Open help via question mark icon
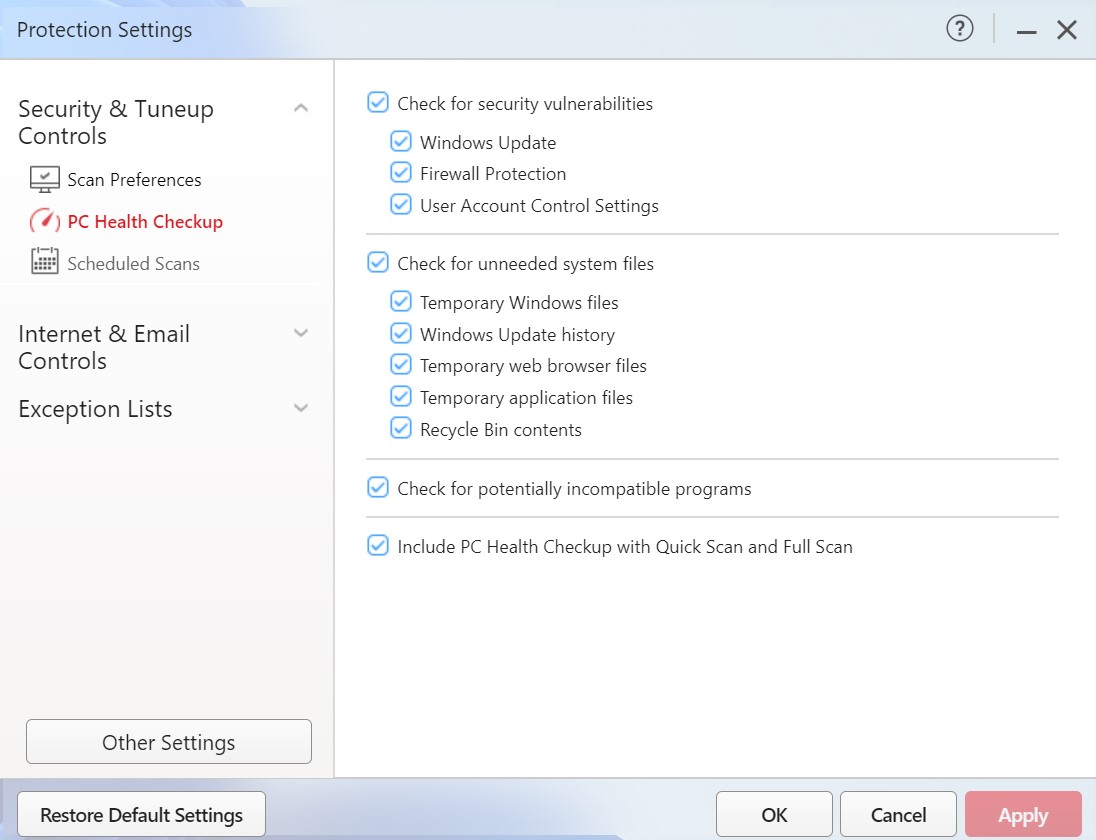 click(959, 30)
